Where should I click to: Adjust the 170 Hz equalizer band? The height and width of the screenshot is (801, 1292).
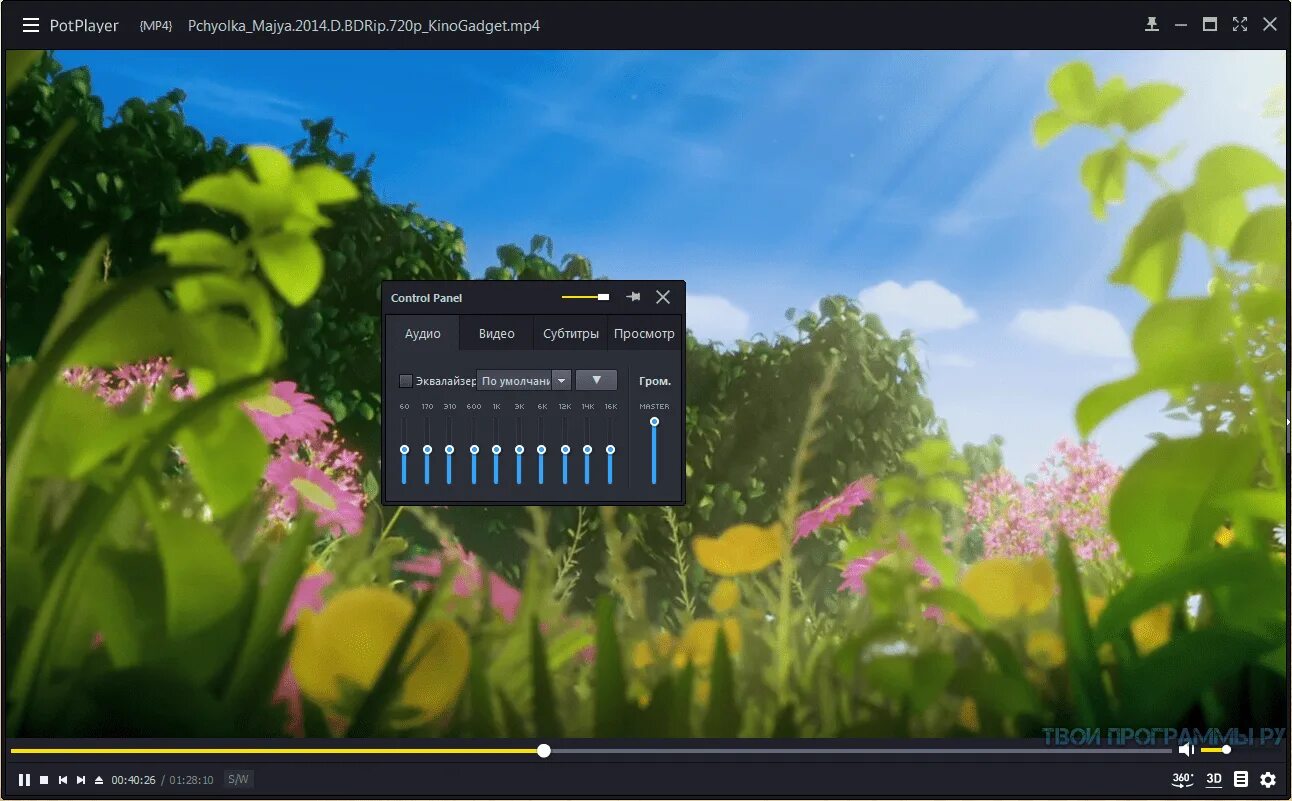tap(427, 450)
